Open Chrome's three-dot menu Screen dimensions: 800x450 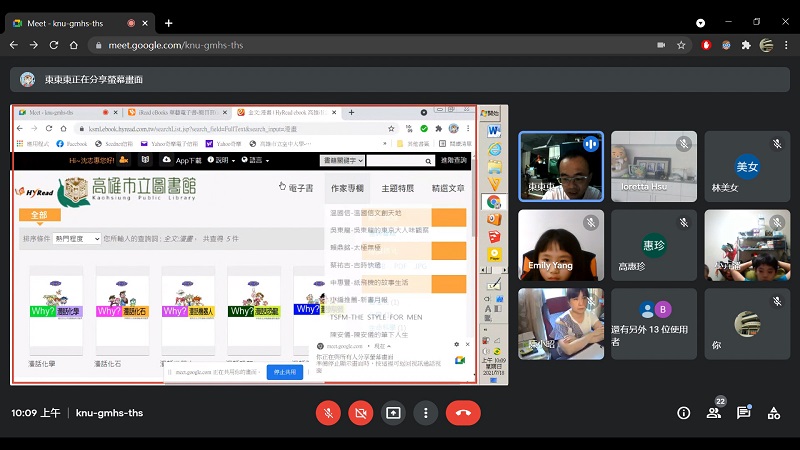coord(787,45)
